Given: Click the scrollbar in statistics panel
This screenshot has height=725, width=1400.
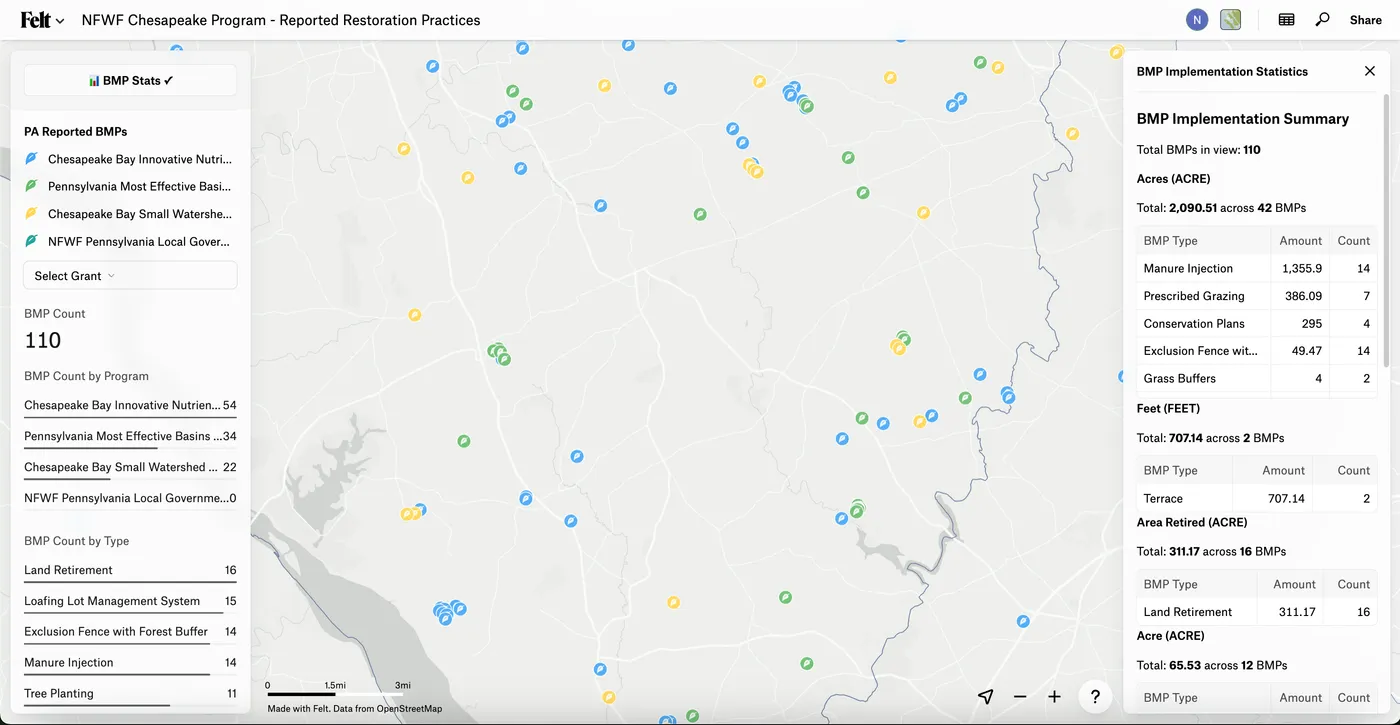Looking at the screenshot, I should (x=1386, y=230).
